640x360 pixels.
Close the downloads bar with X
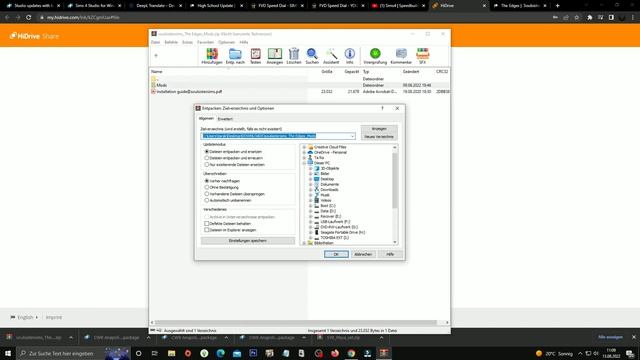[x=633, y=337]
